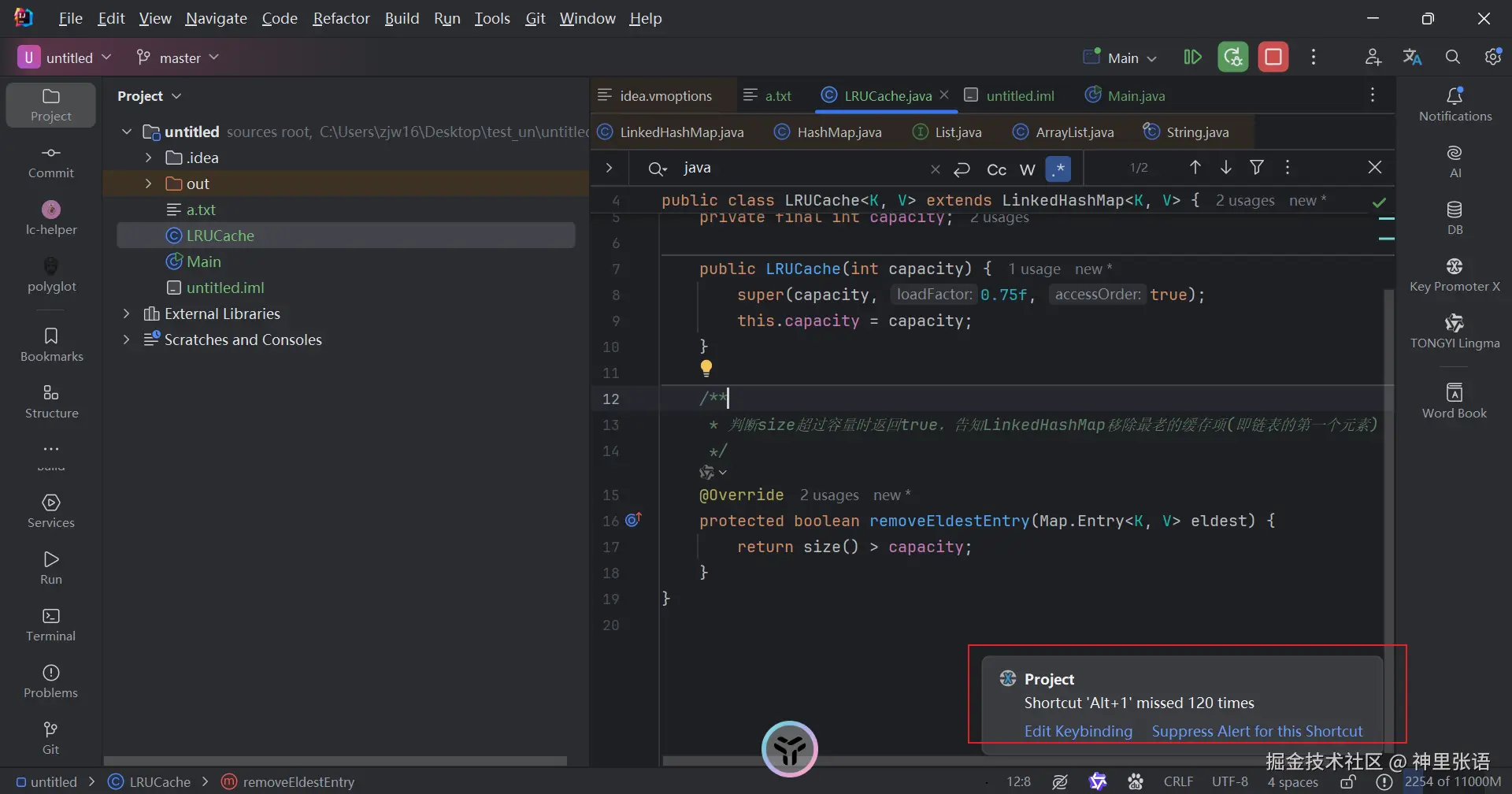Click the Debug Main button

coord(1232,58)
